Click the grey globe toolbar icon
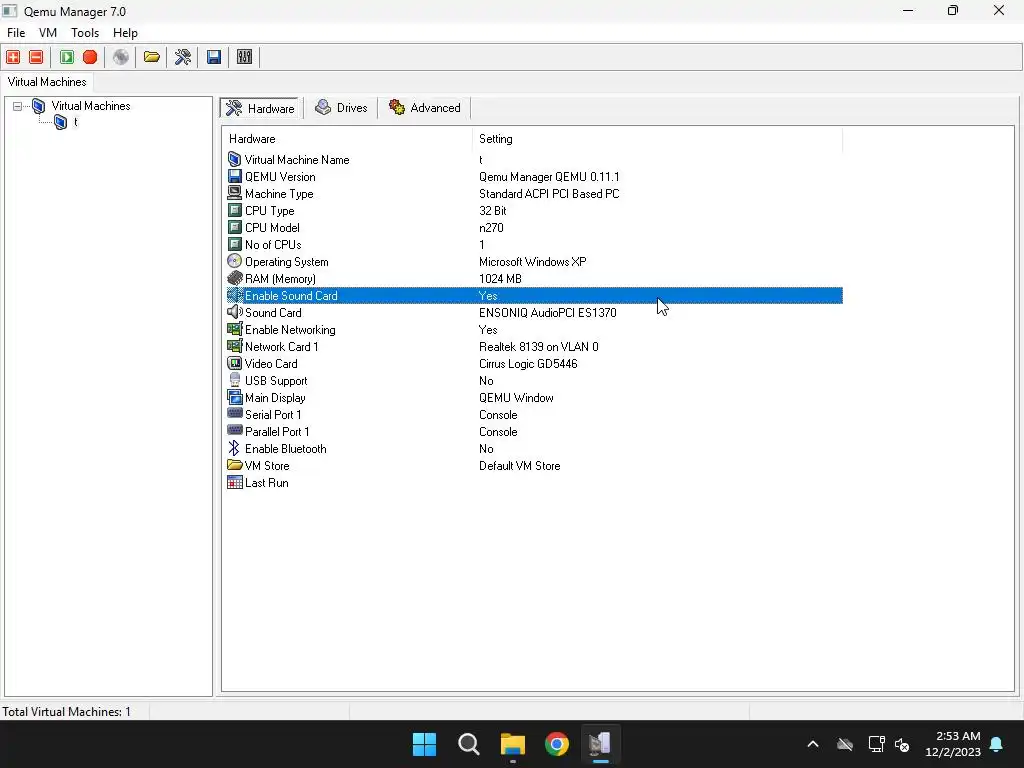The height and width of the screenshot is (768, 1024). [x=121, y=57]
